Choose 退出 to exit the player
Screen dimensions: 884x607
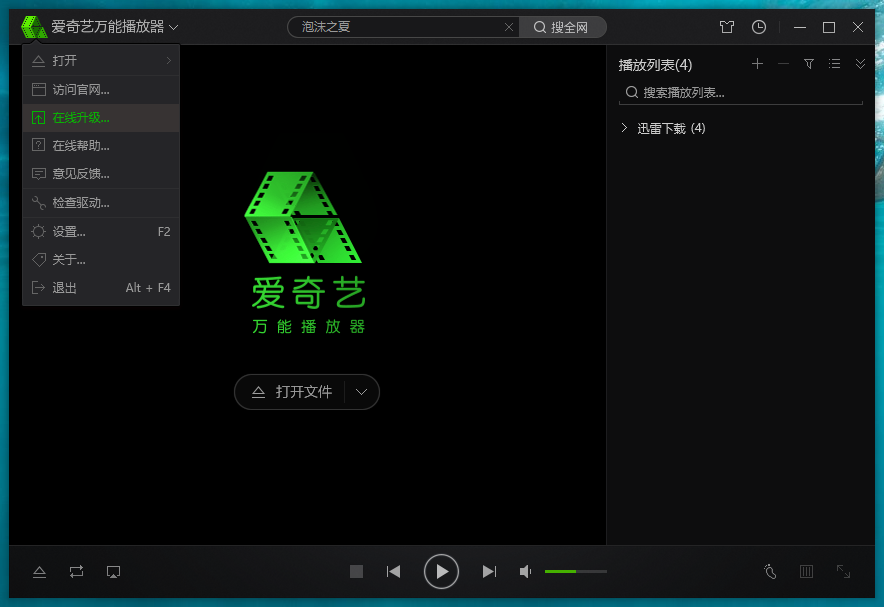101,288
